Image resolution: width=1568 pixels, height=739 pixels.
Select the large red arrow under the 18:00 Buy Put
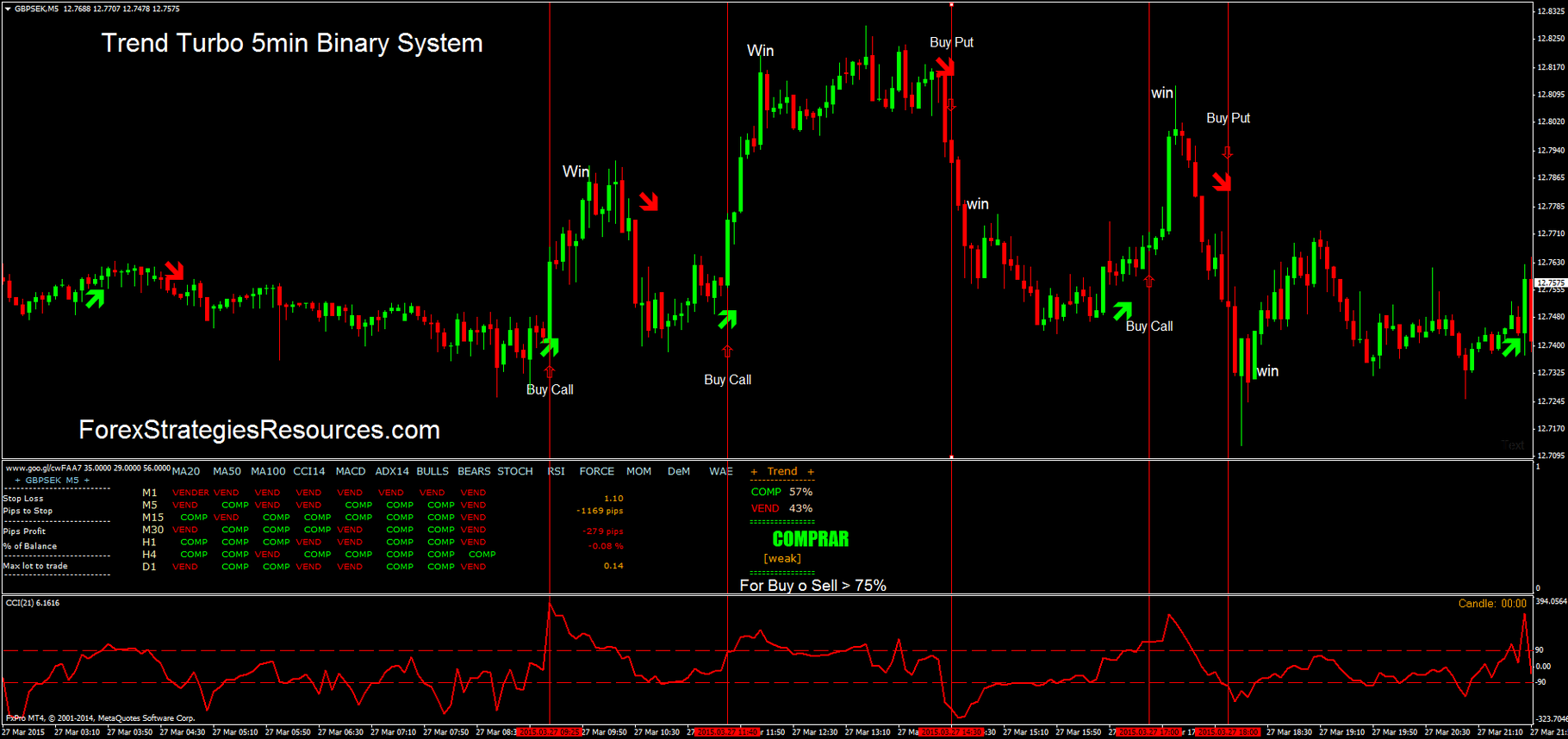(1222, 181)
